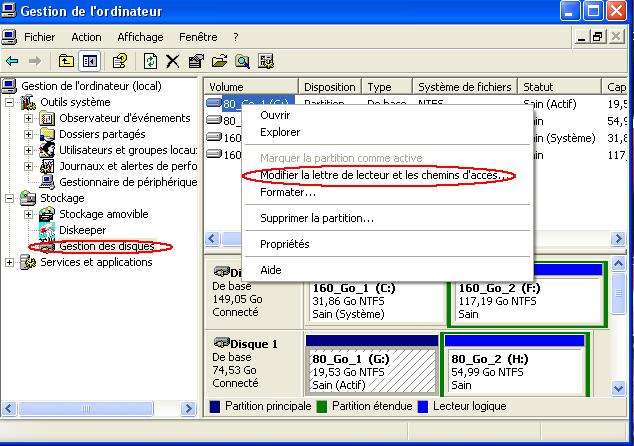Choose Formater... in the context menu
This screenshot has height=446, width=634.
[x=387, y=192]
